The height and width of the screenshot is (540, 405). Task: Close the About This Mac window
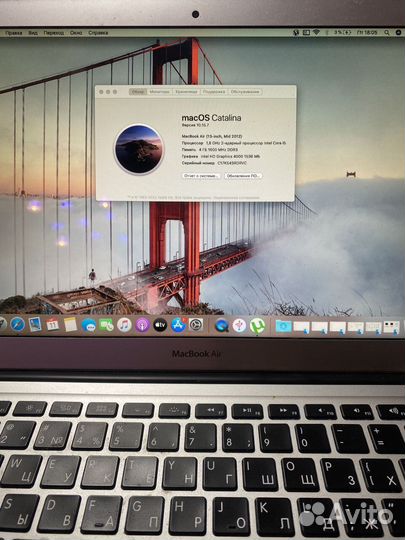[101, 92]
